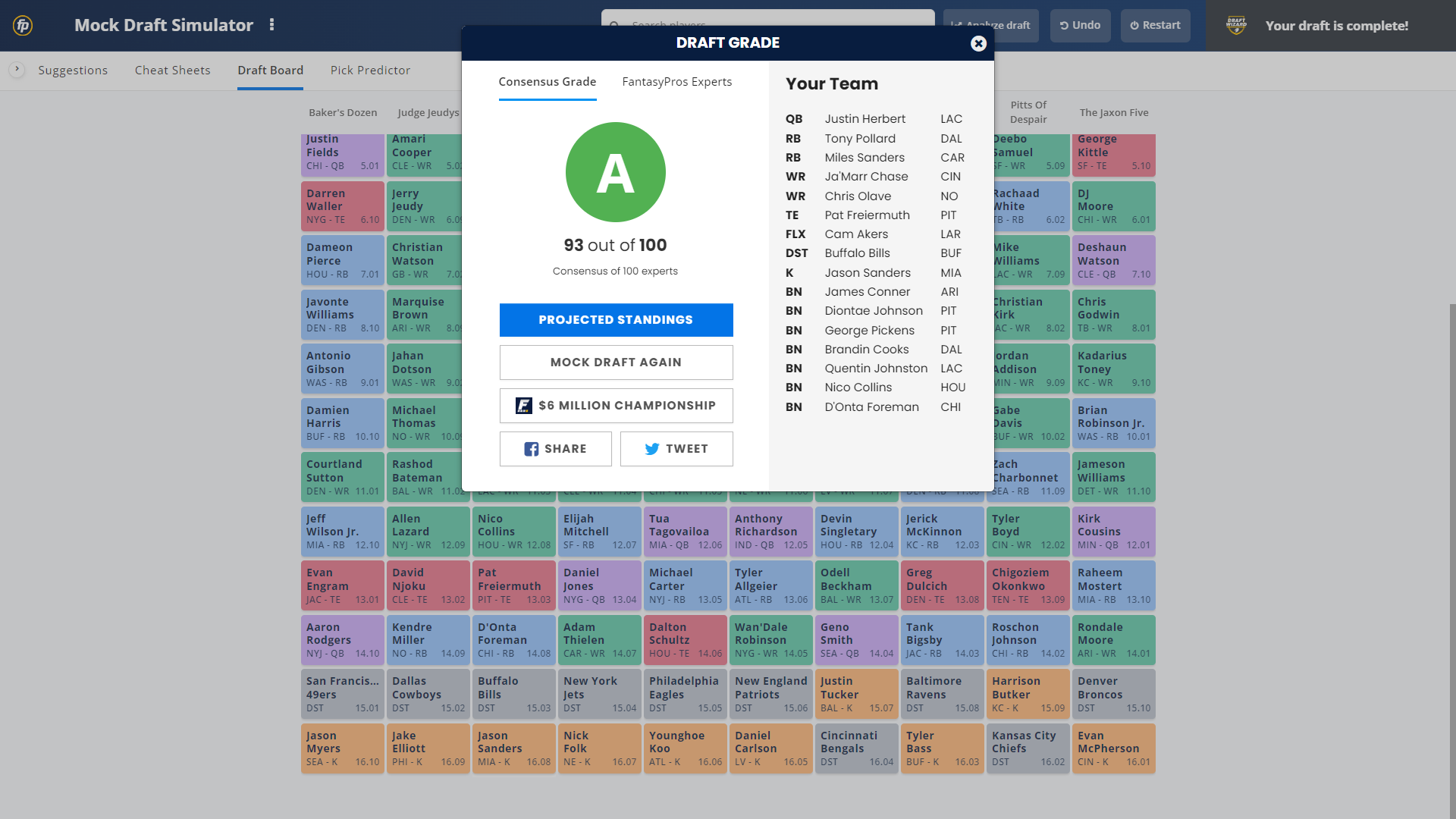This screenshot has height=819, width=1456.
Task: Click the Draft Board navigation tab
Action: 271,70
